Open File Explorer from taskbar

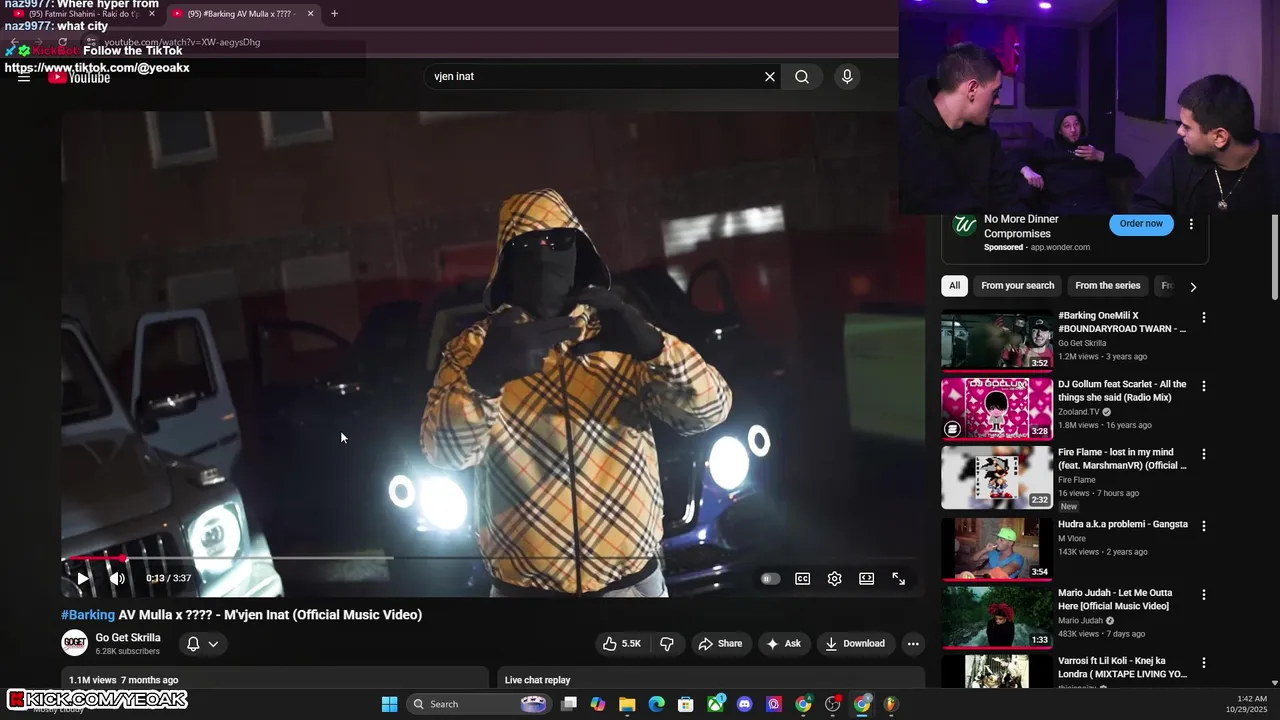tap(627, 704)
